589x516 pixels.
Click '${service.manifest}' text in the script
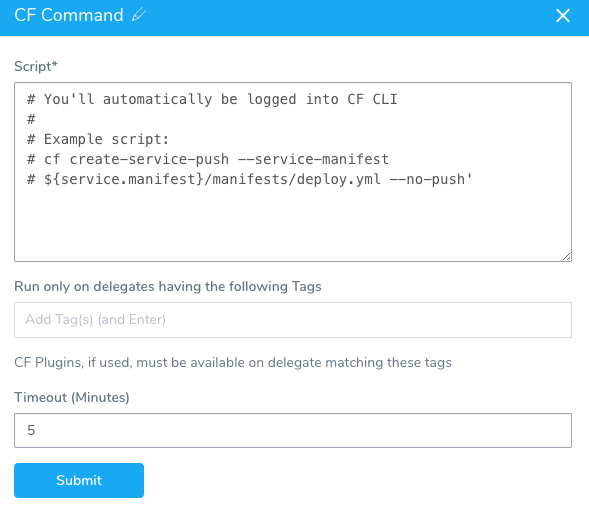click(124, 179)
